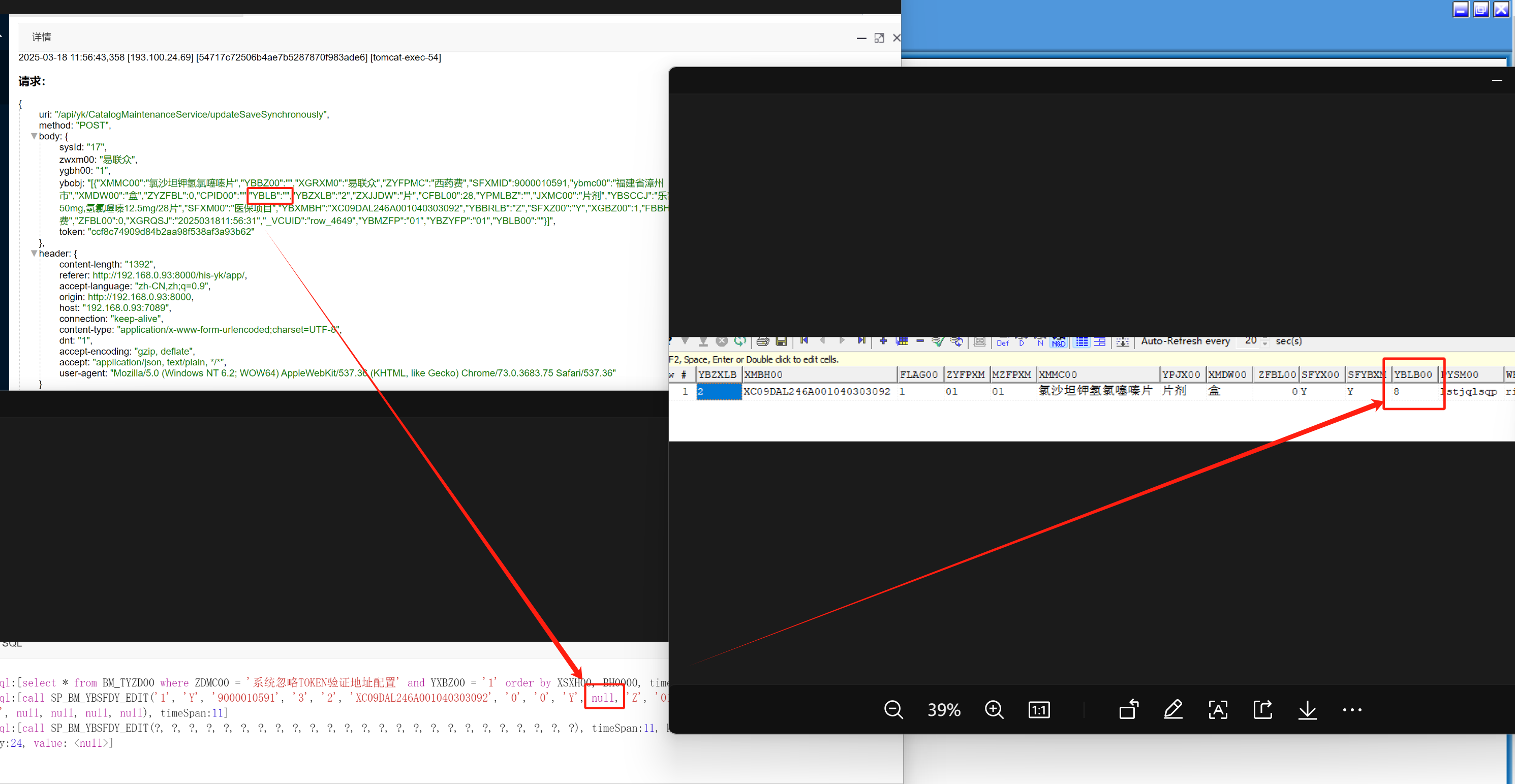Zoom in the image viewer
Viewport: 1515px width, 784px height.
994,710
